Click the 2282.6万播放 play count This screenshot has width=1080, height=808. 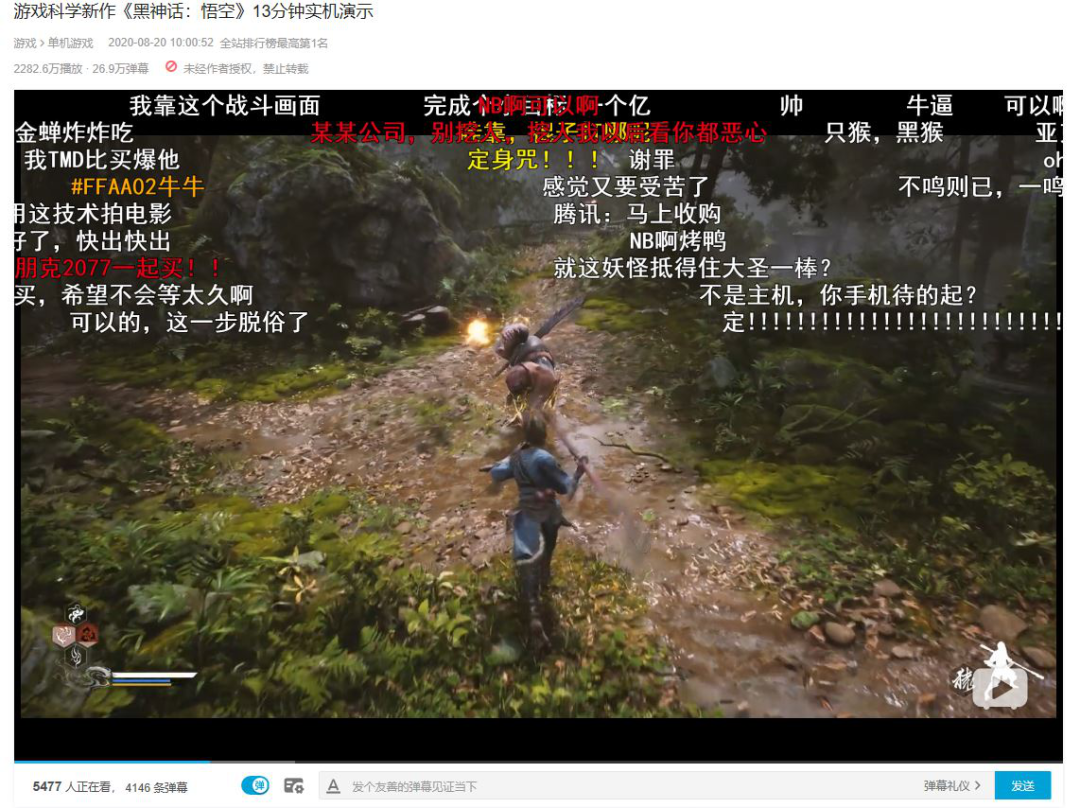tap(48, 68)
